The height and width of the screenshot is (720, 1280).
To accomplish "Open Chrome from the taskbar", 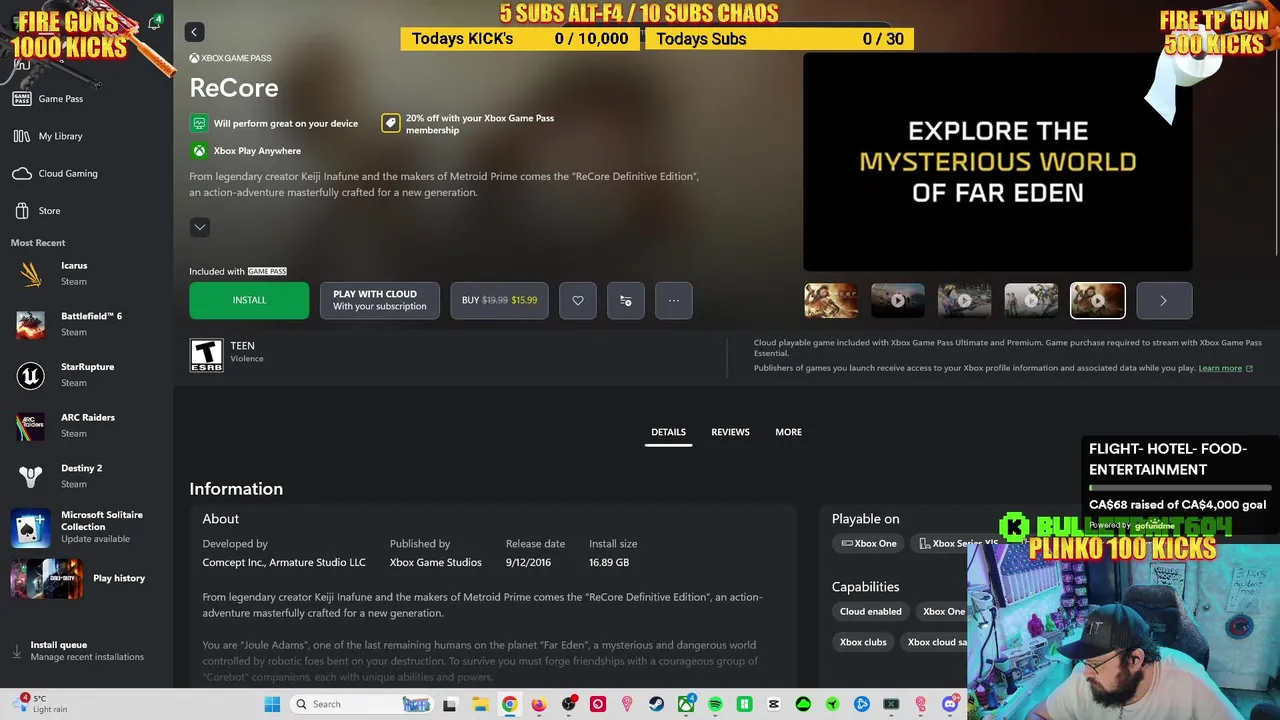I will [x=509, y=704].
